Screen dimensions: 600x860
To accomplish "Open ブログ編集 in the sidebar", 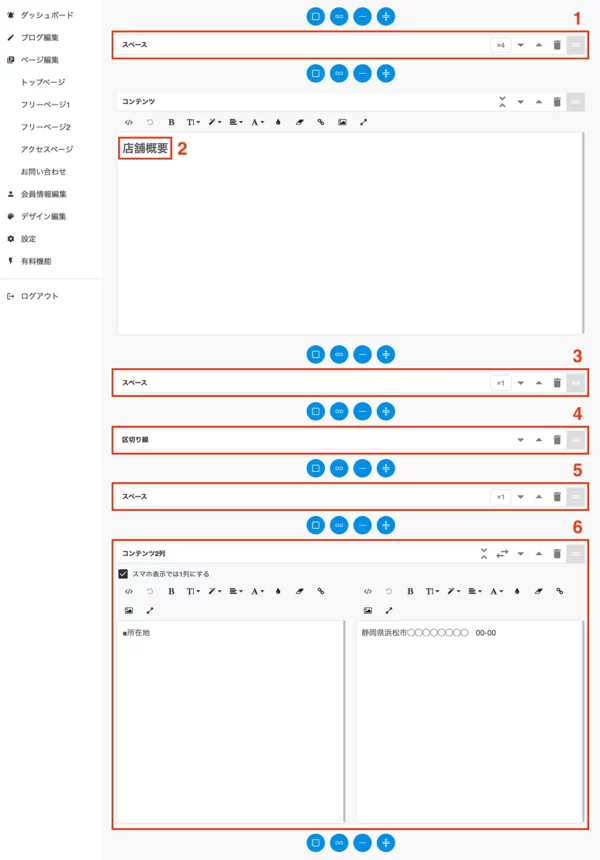I will [40, 37].
